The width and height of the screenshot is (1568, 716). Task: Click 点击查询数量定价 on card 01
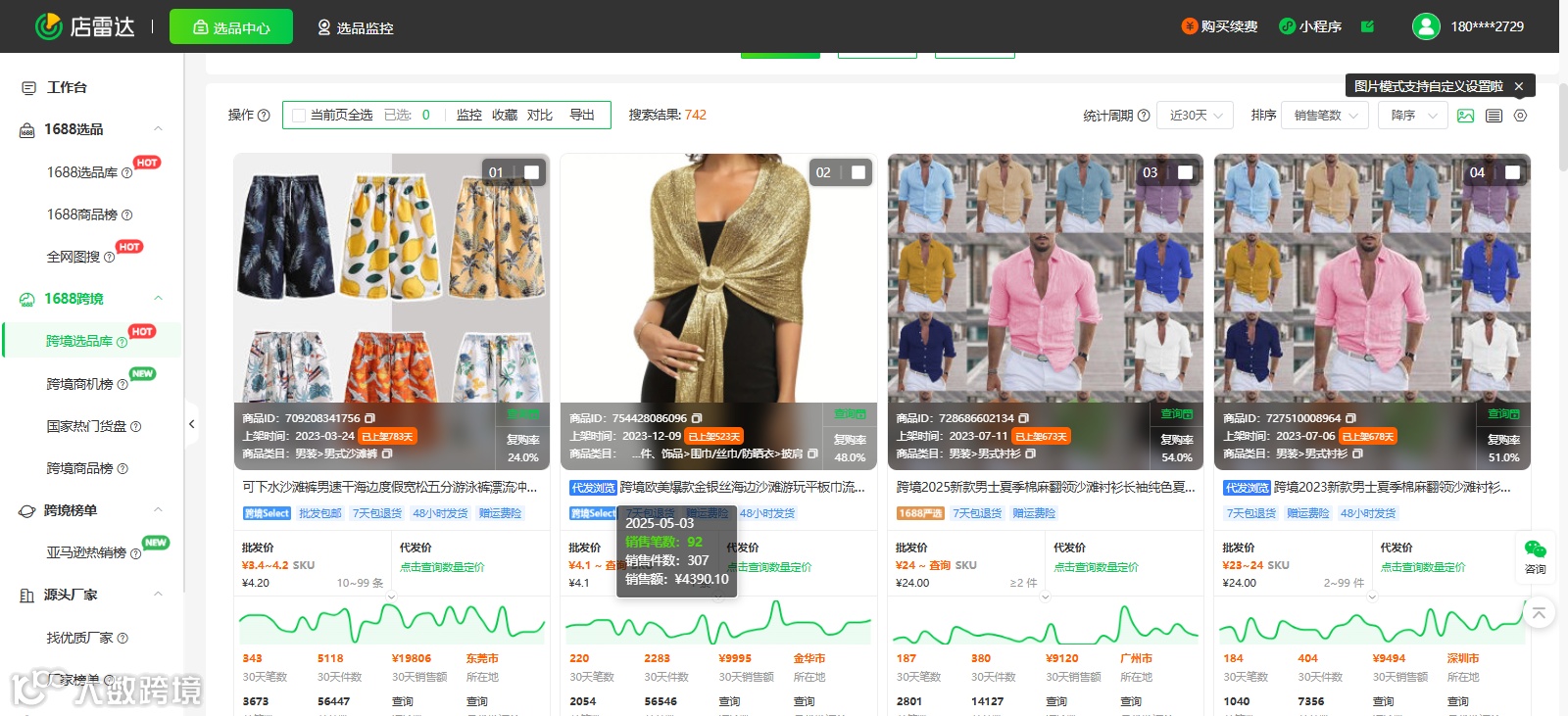442,567
